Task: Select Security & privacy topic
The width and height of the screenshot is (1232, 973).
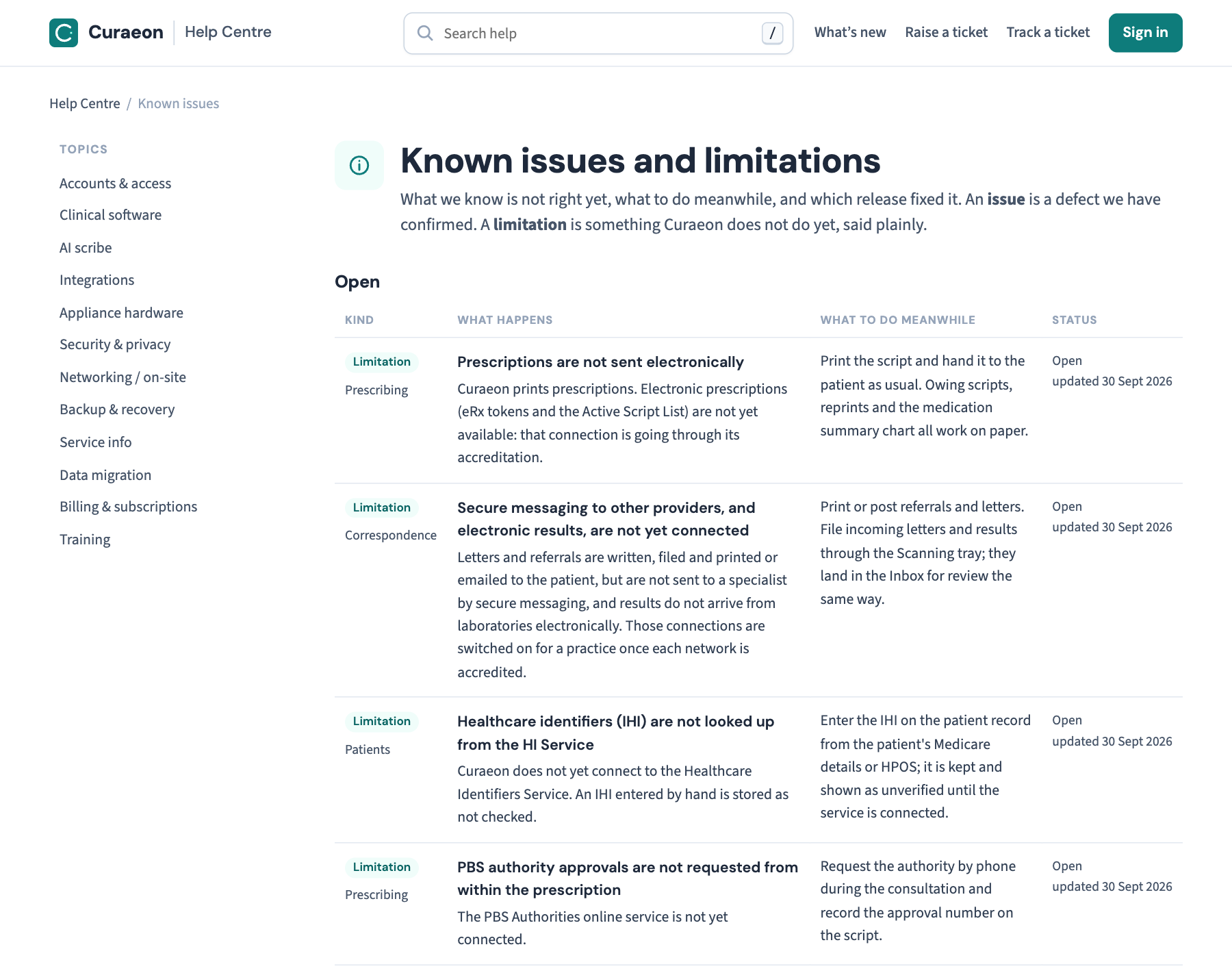Action: coord(115,344)
